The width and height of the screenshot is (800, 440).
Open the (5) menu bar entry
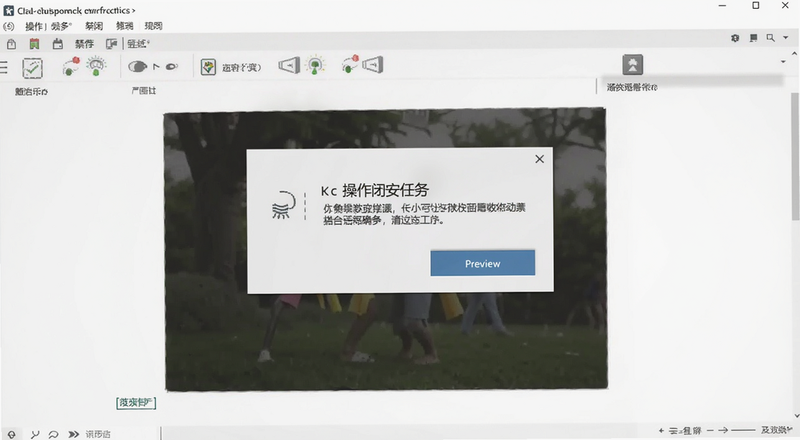click(x=9, y=26)
